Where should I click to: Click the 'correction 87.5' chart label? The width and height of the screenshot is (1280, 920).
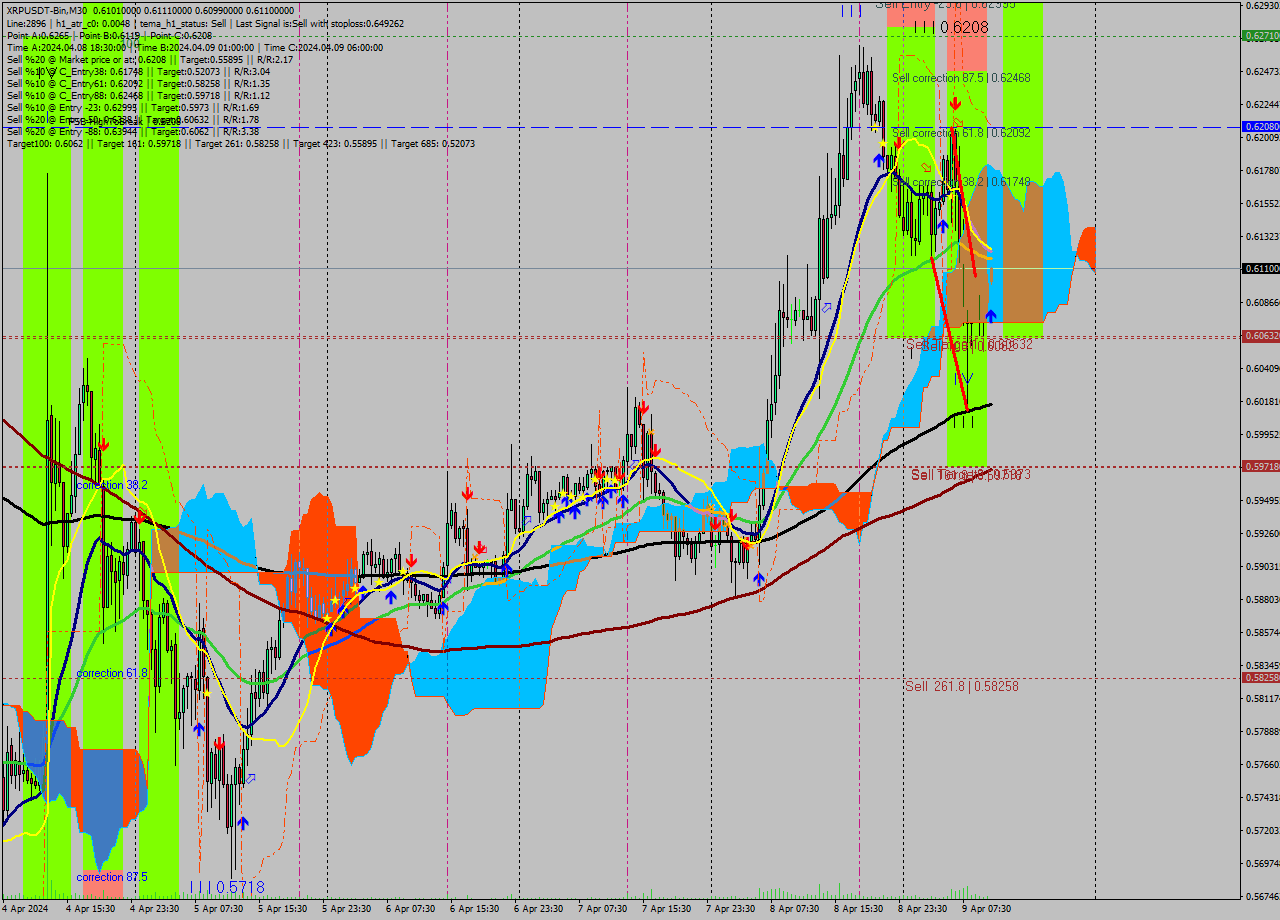click(x=112, y=877)
